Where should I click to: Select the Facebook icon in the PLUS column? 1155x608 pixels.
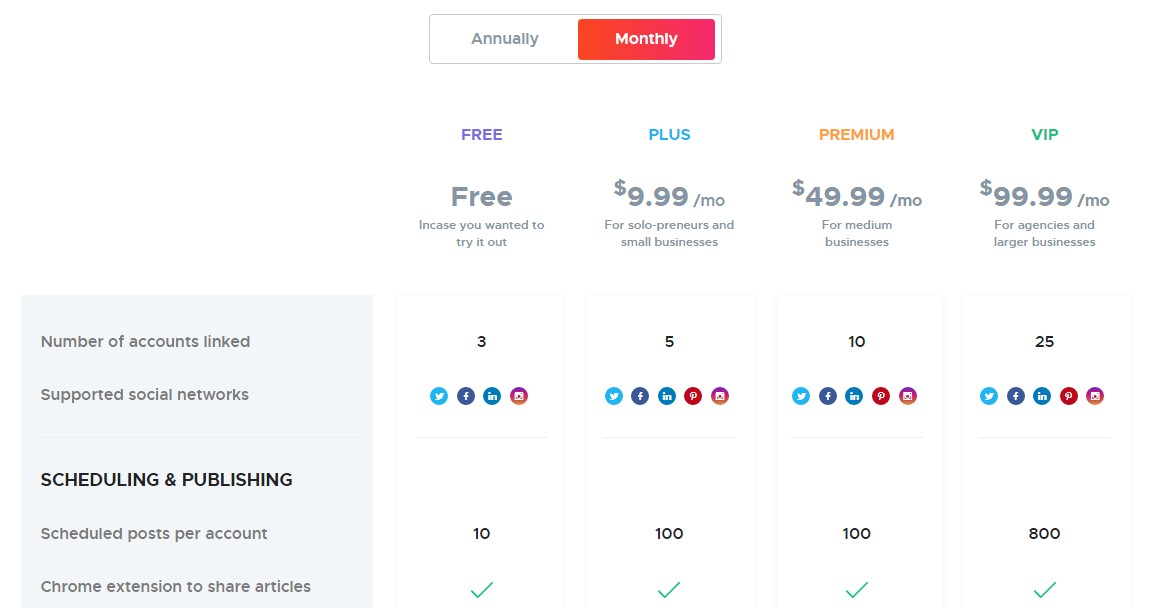[640, 396]
